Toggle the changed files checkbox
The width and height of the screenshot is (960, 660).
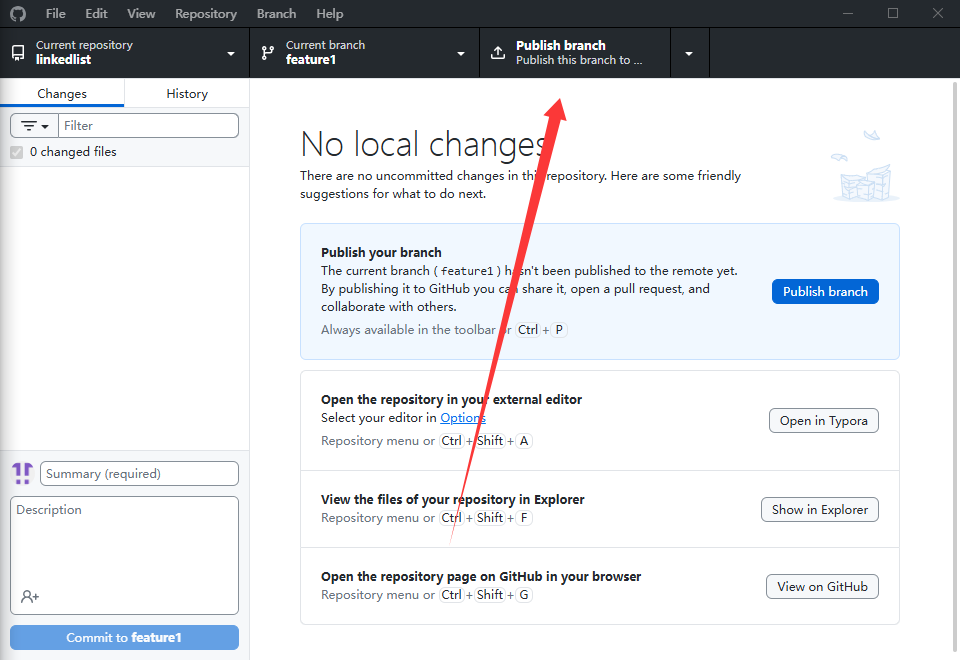click(x=16, y=152)
